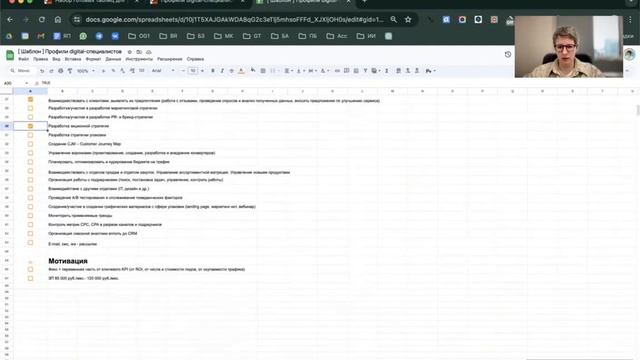The image size is (640, 360).
Task: Open the Text rotation dropdown
Action: click(x=324, y=71)
